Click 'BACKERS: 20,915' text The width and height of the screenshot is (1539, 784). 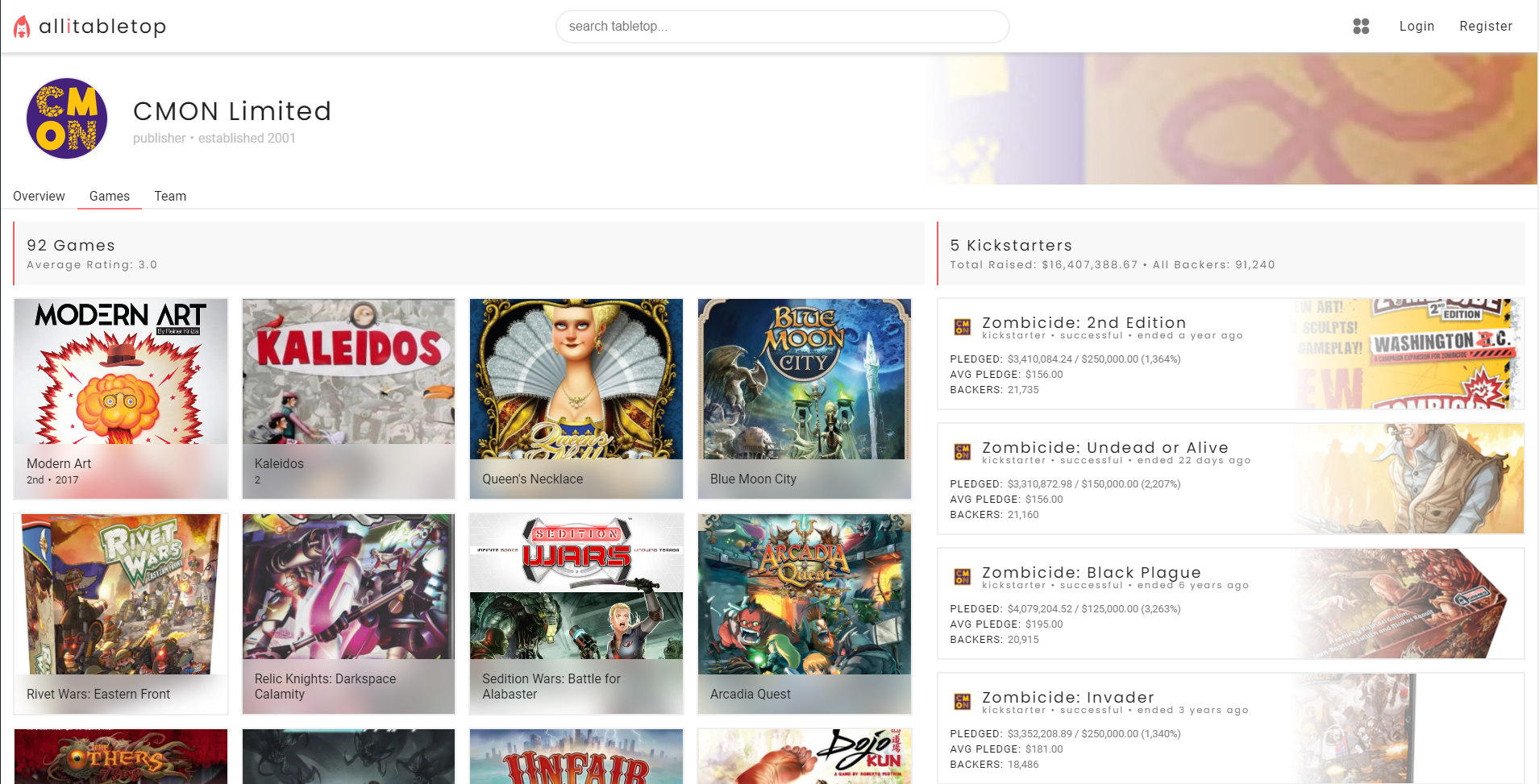[x=994, y=639]
